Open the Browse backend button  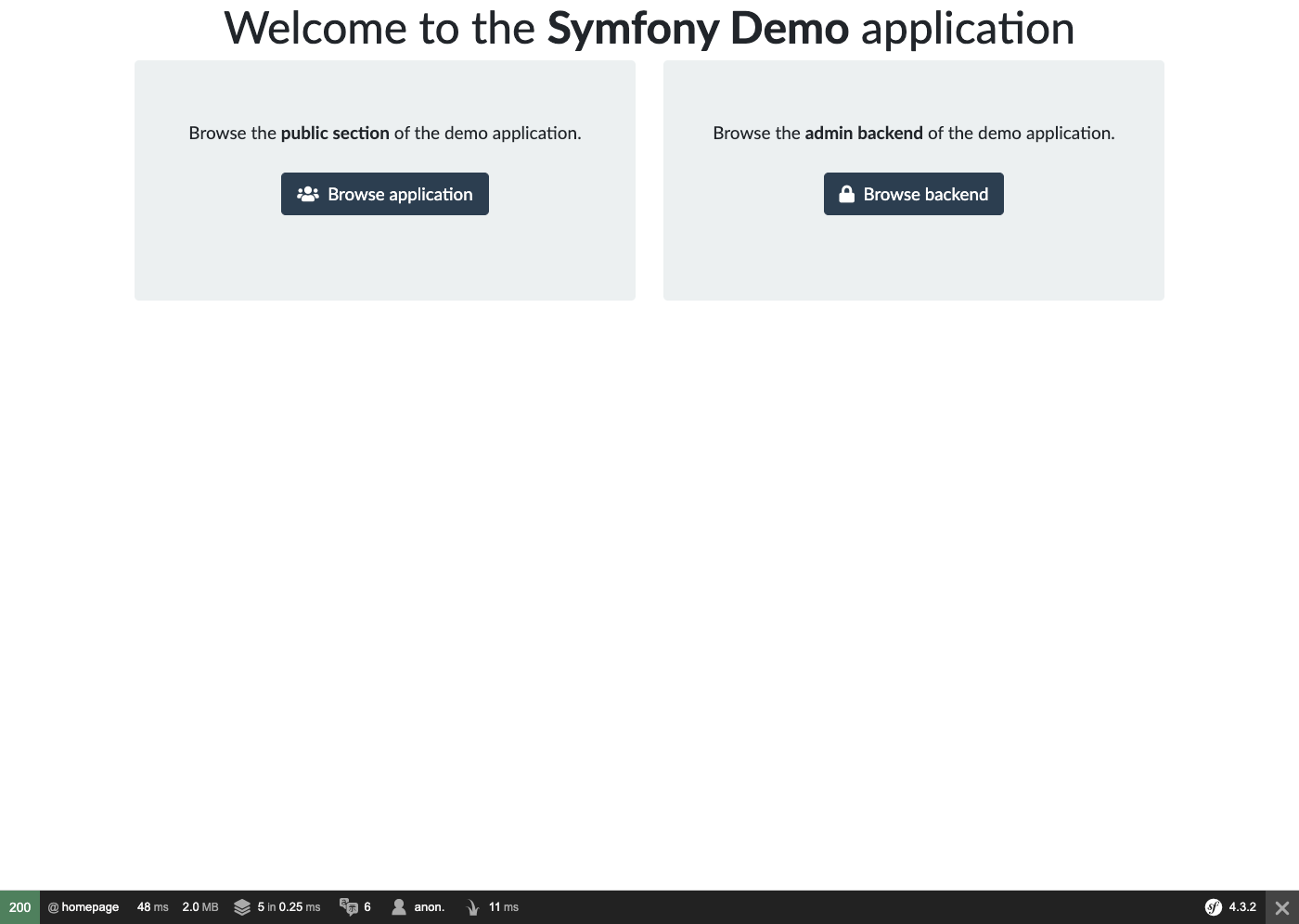tap(914, 194)
